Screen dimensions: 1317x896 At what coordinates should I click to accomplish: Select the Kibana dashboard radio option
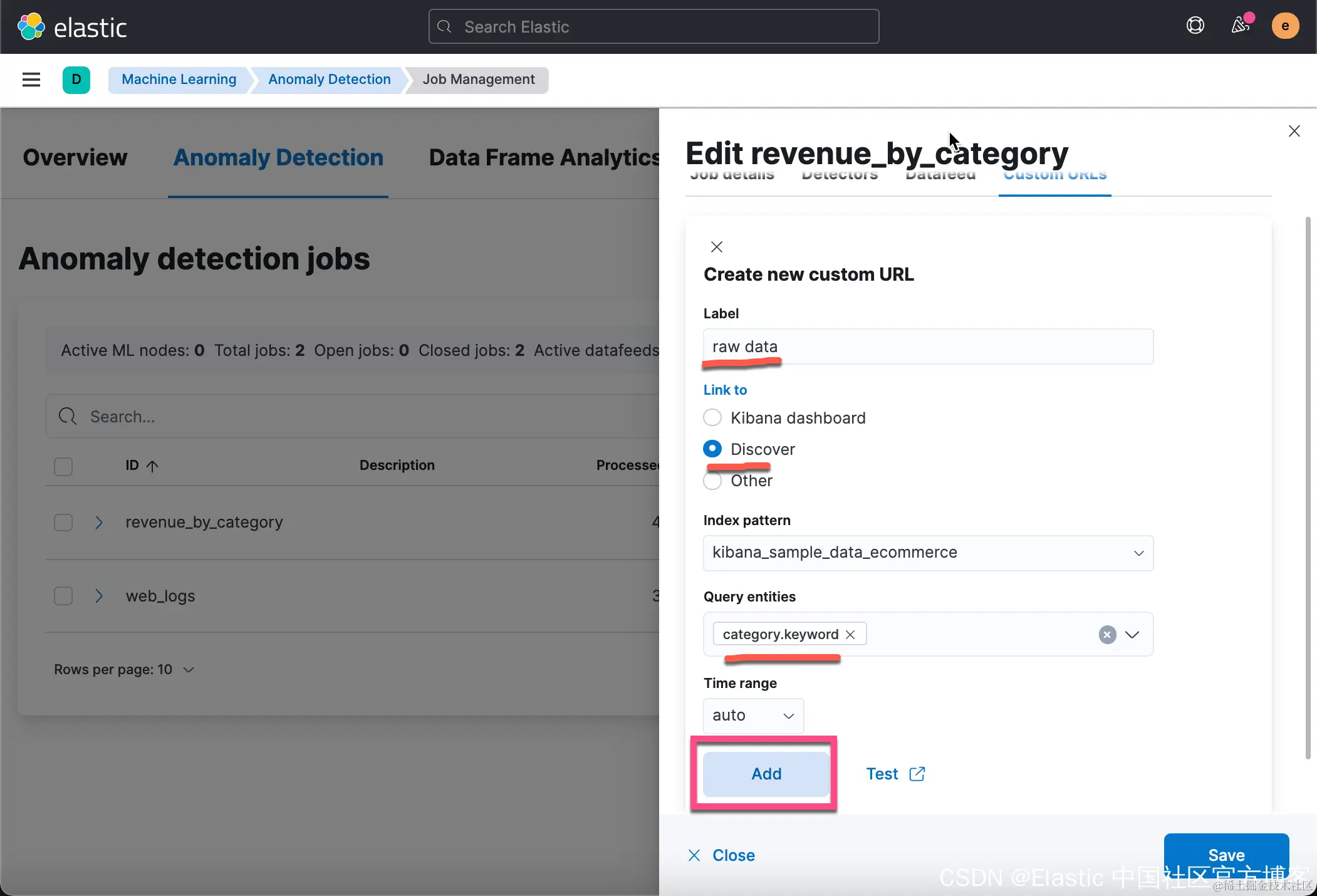pos(712,417)
